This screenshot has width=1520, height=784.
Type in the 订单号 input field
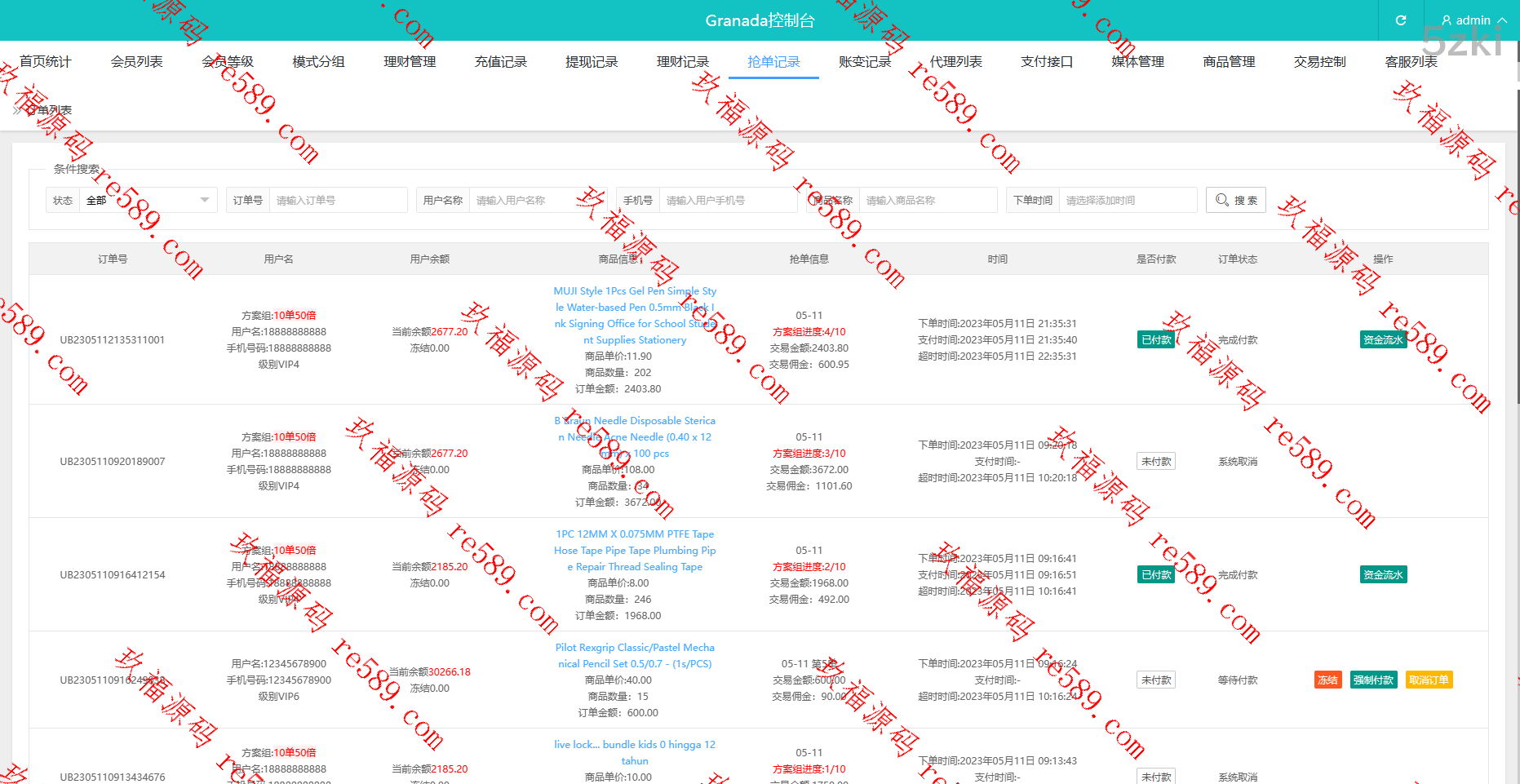click(x=338, y=200)
